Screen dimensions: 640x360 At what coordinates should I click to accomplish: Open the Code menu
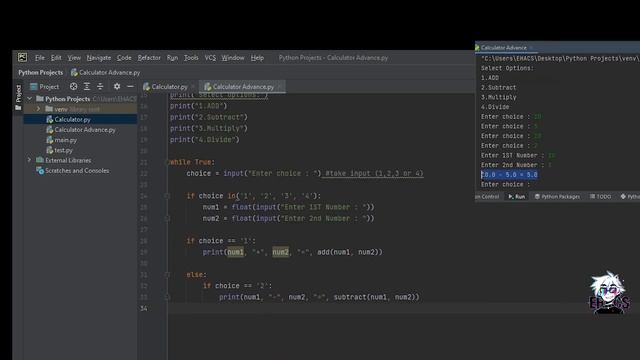pos(124,58)
